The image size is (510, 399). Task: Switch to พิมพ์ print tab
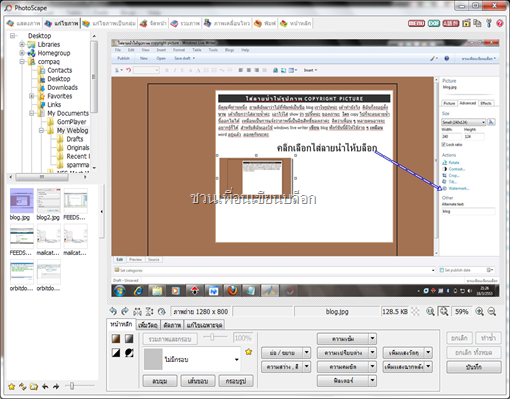coord(265,23)
